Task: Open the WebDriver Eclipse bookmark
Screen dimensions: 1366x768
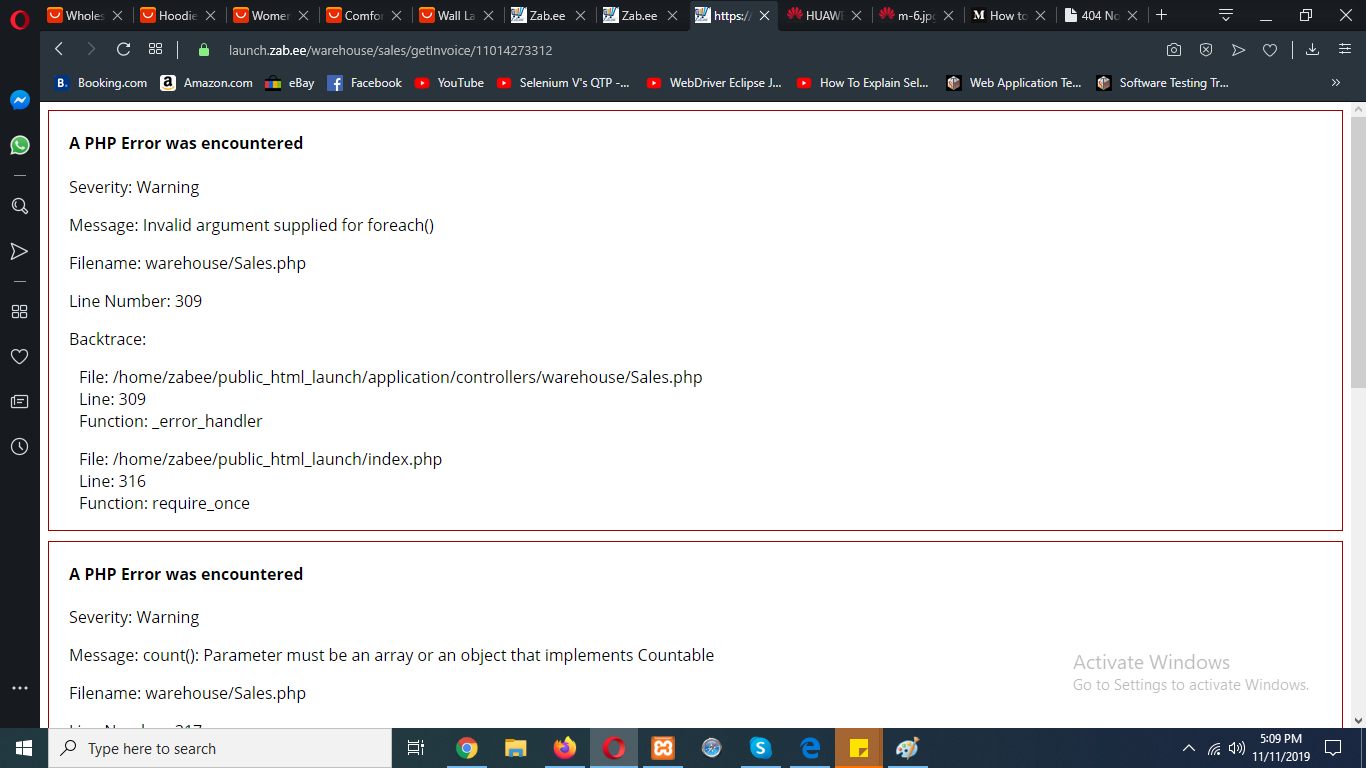Action: (x=714, y=83)
